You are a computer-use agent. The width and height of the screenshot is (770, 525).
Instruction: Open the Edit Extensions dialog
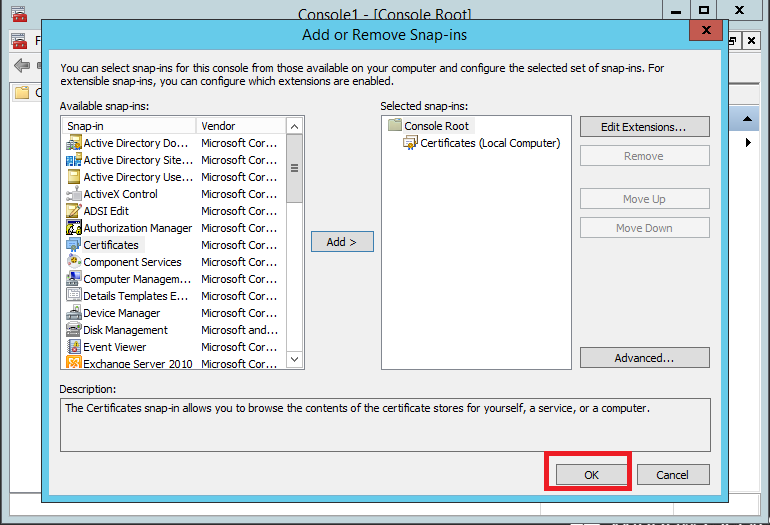pyautogui.click(x=644, y=127)
